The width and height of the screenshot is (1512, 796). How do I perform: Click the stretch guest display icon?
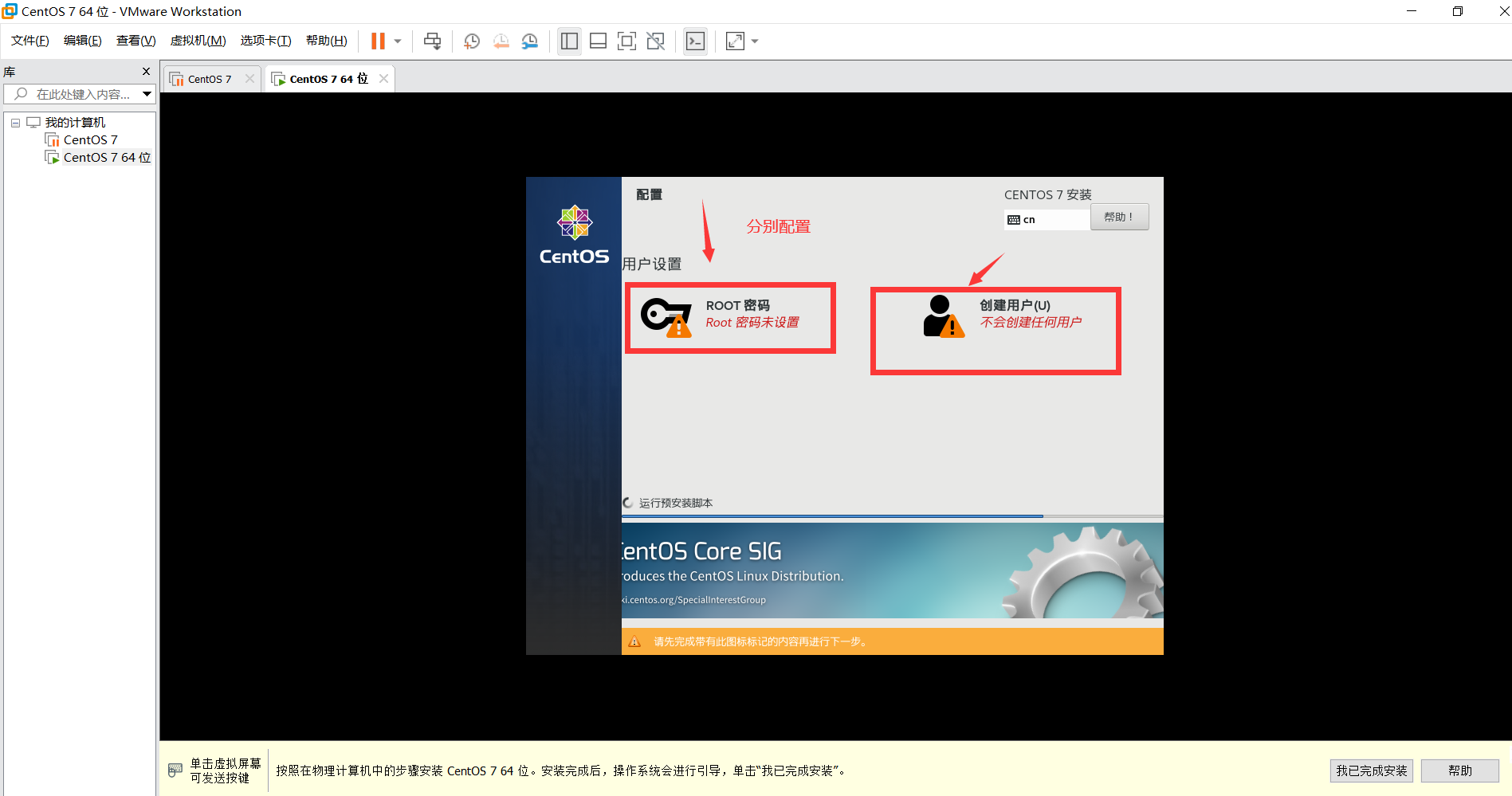pos(735,41)
